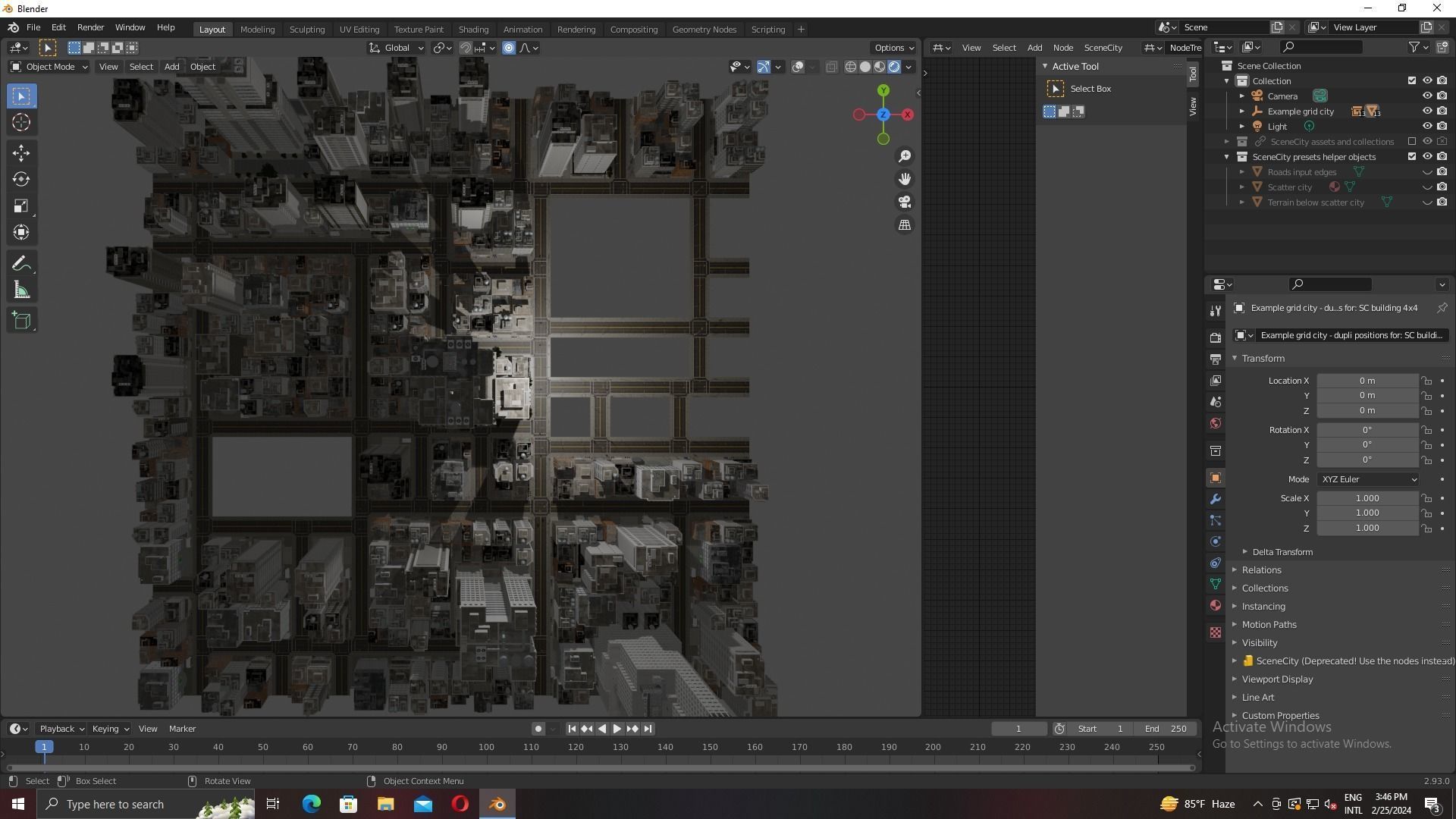Select the Terrain below scatter city item
This screenshot has height=819, width=1456.
(x=1316, y=202)
